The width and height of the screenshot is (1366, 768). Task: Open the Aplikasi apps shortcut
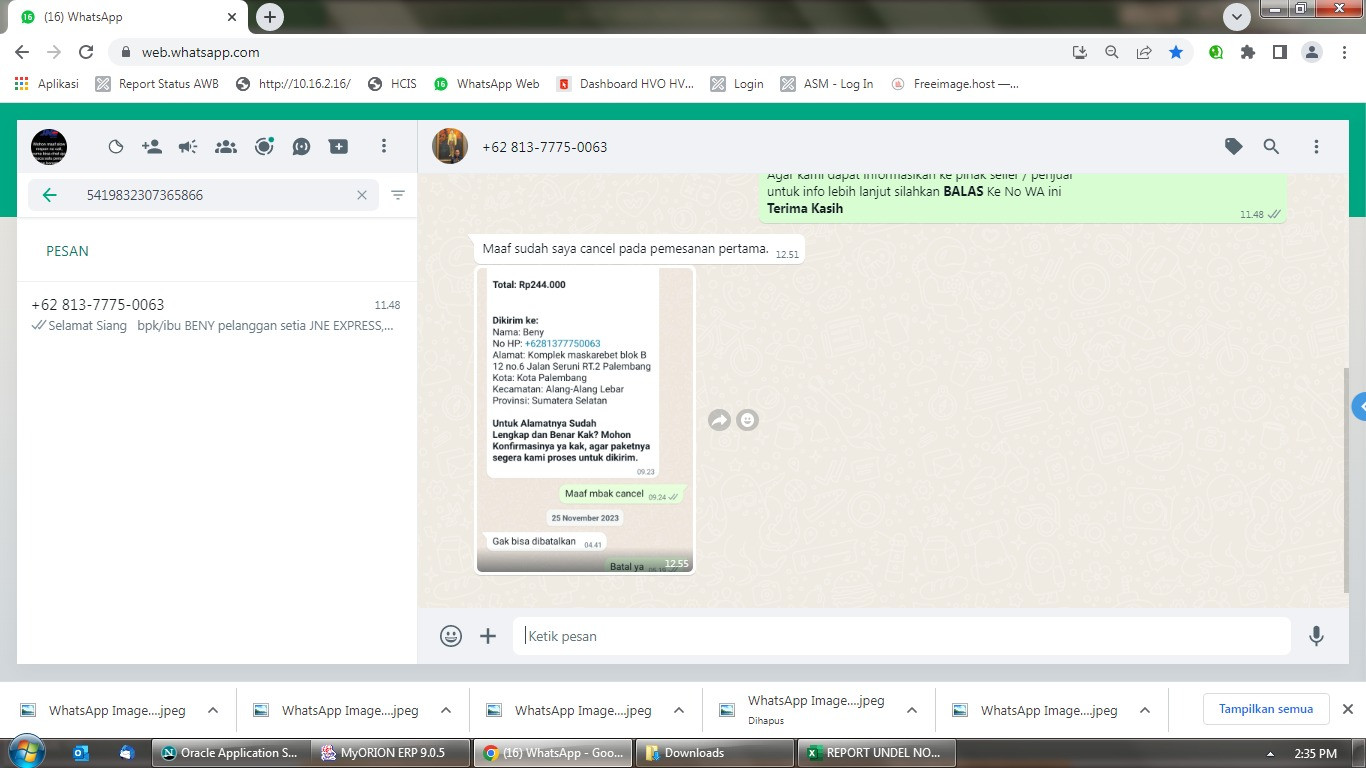coord(47,84)
